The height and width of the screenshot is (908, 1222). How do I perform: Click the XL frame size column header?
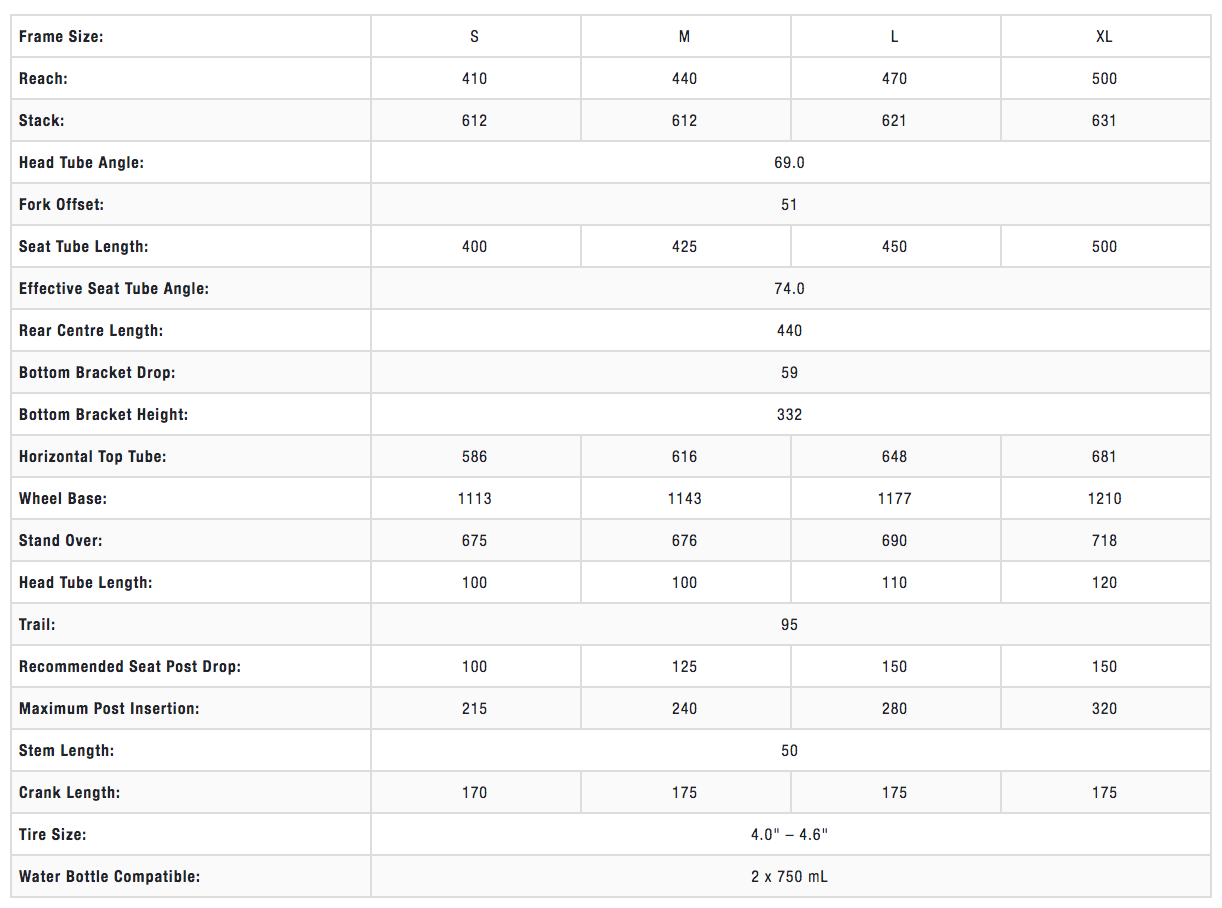(1104, 37)
